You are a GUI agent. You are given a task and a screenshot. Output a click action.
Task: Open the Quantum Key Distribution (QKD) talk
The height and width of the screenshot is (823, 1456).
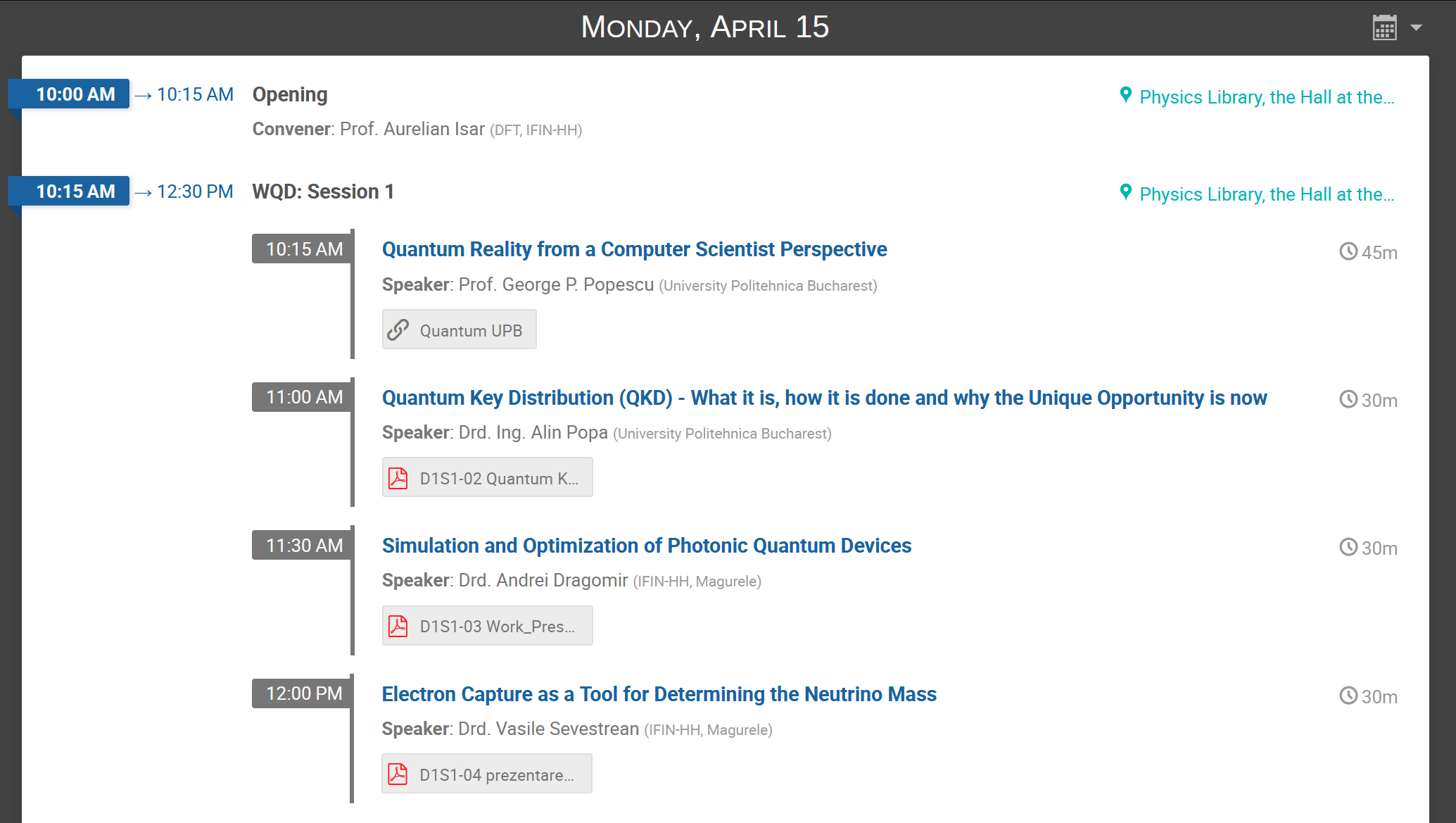click(x=824, y=398)
